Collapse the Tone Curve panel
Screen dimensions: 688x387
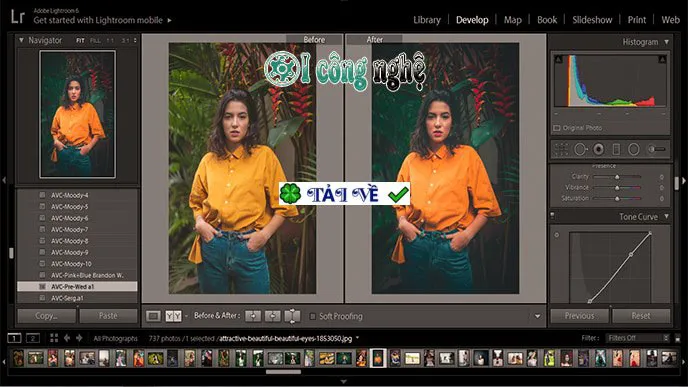tap(666, 216)
